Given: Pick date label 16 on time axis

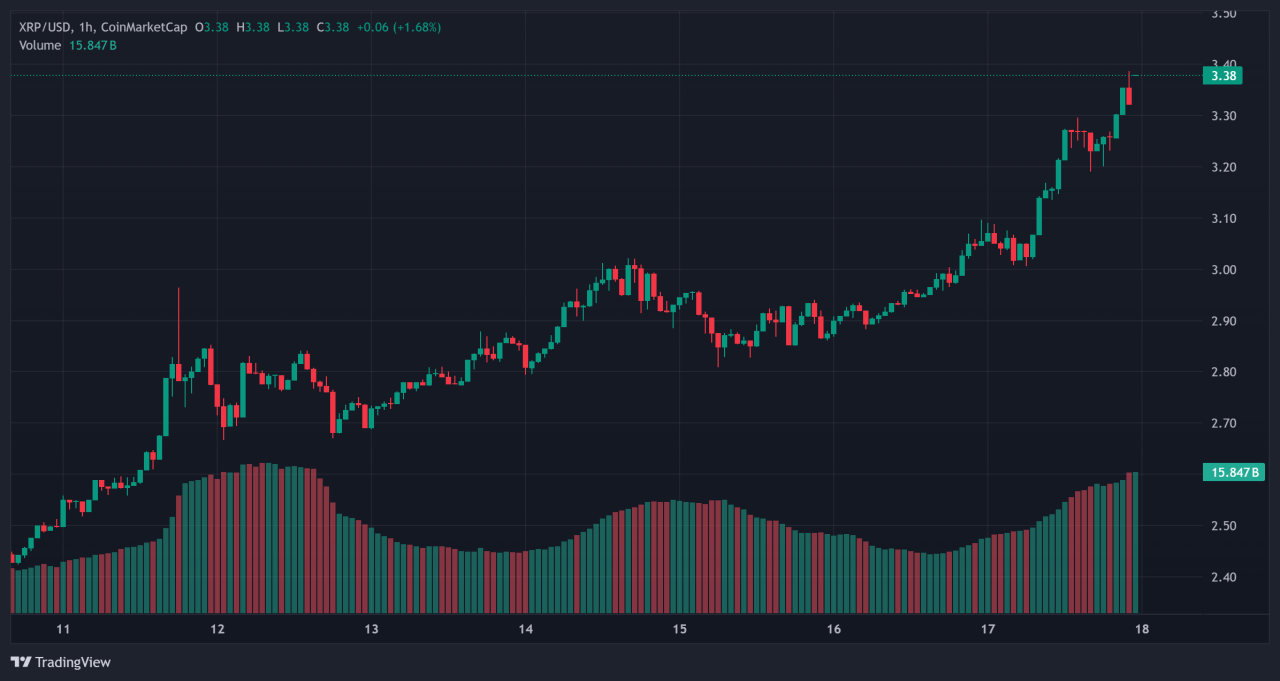Looking at the screenshot, I should pos(834,630).
